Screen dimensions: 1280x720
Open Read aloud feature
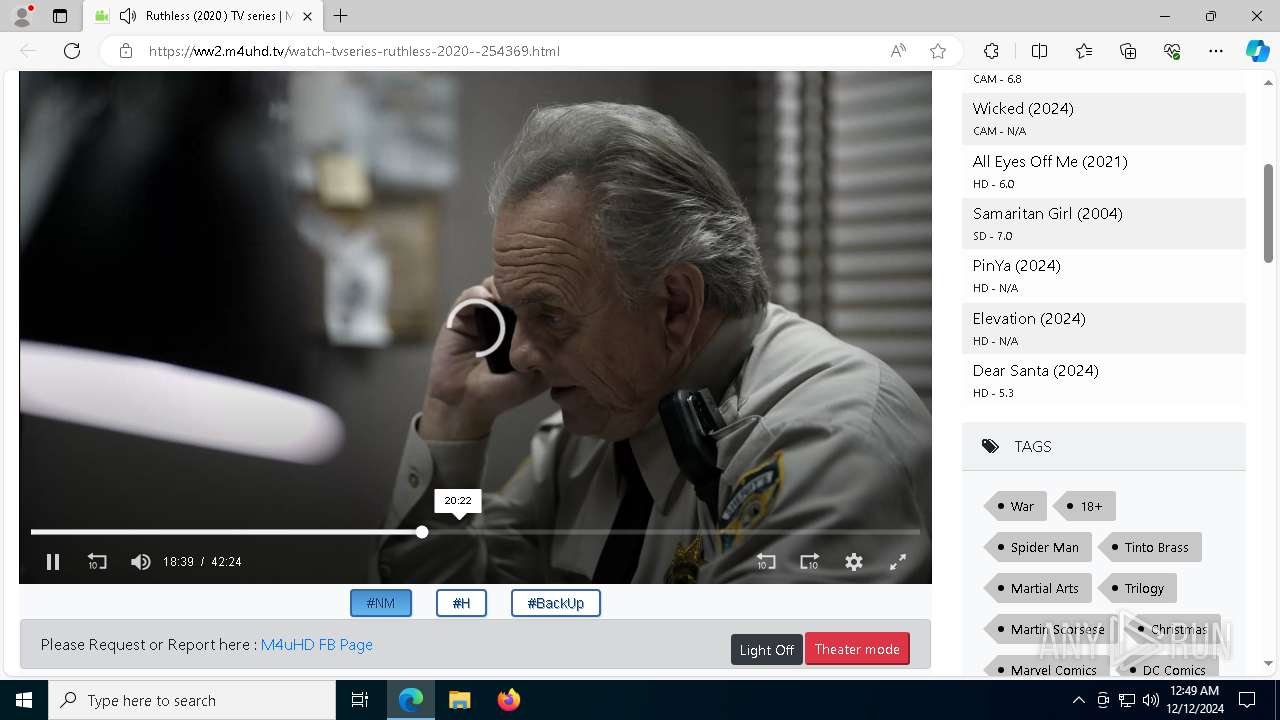click(898, 51)
